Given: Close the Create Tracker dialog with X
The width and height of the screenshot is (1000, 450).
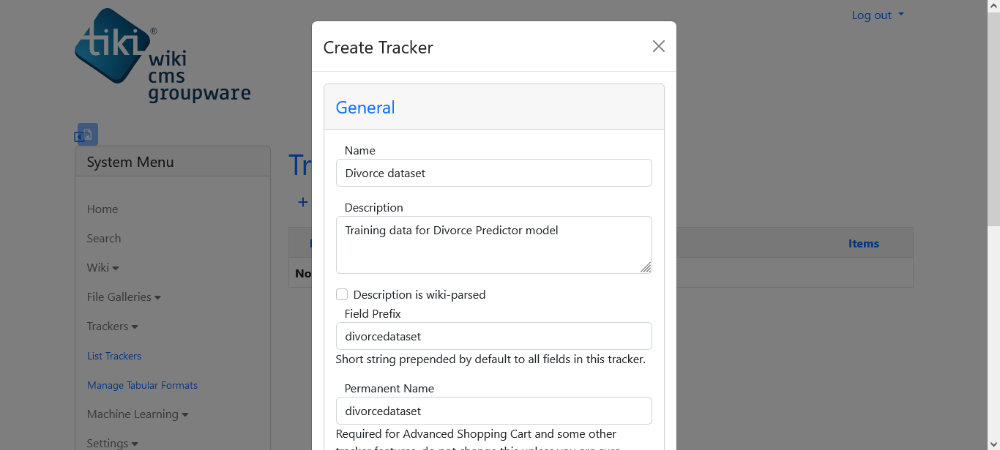Looking at the screenshot, I should pos(658,46).
